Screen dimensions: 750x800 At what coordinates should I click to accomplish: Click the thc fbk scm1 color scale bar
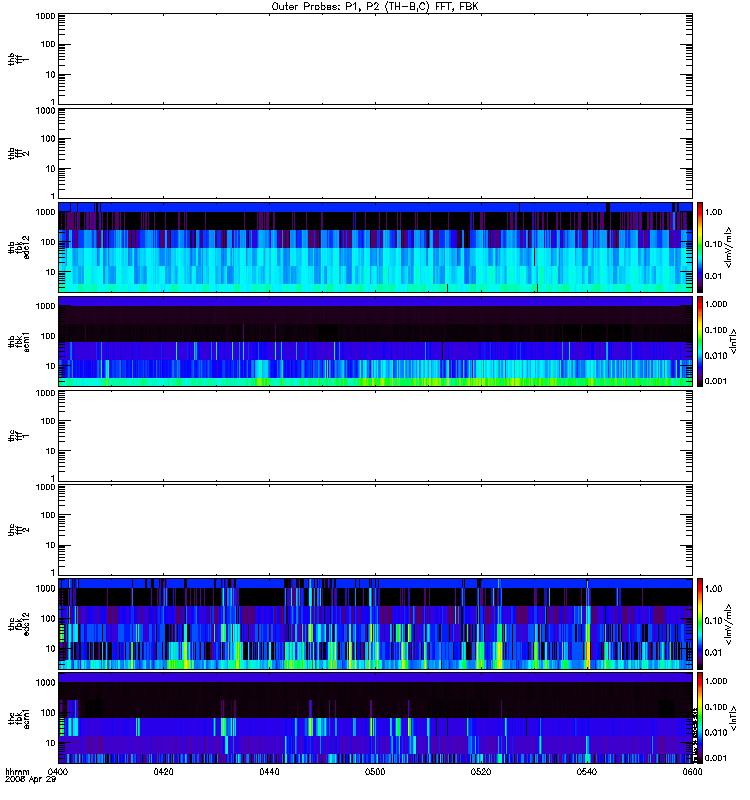(700, 718)
